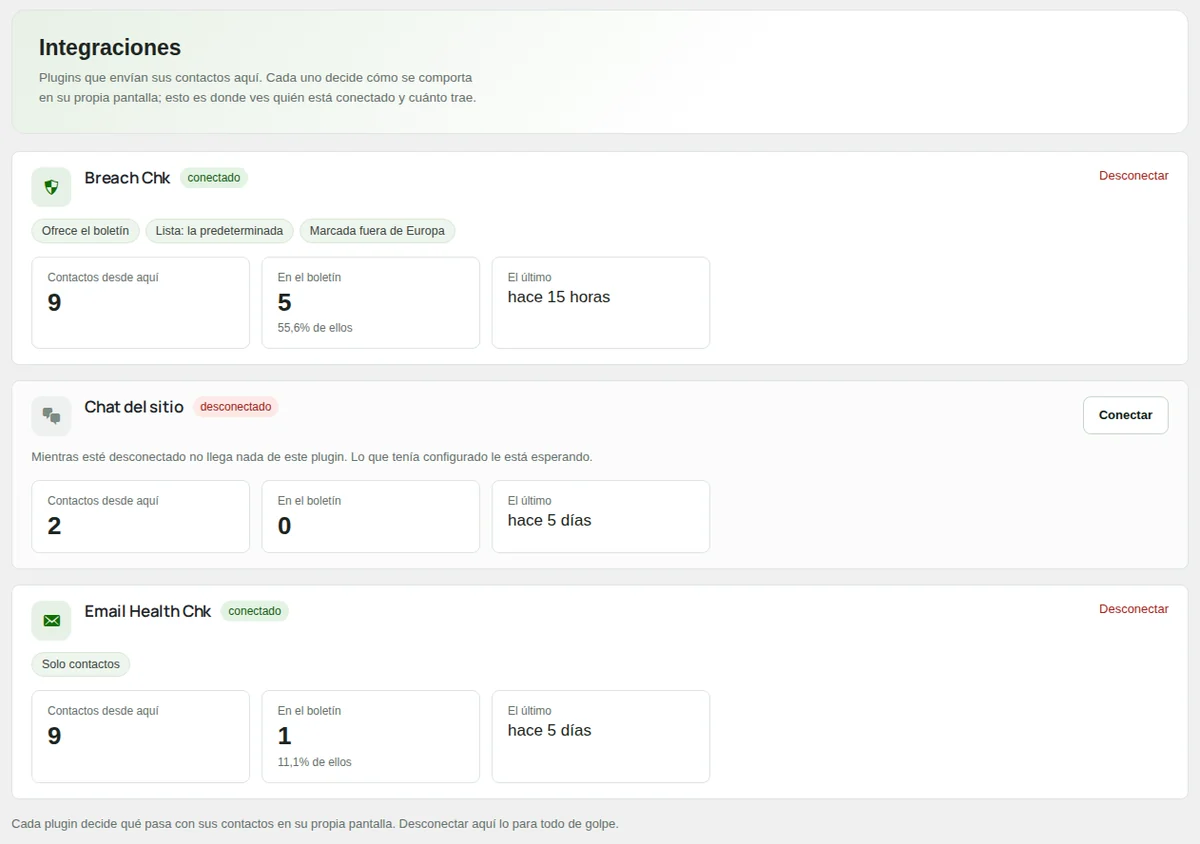Click the 'hace 15 horas' last-contact card
This screenshot has height=844, width=1200.
[601, 303]
